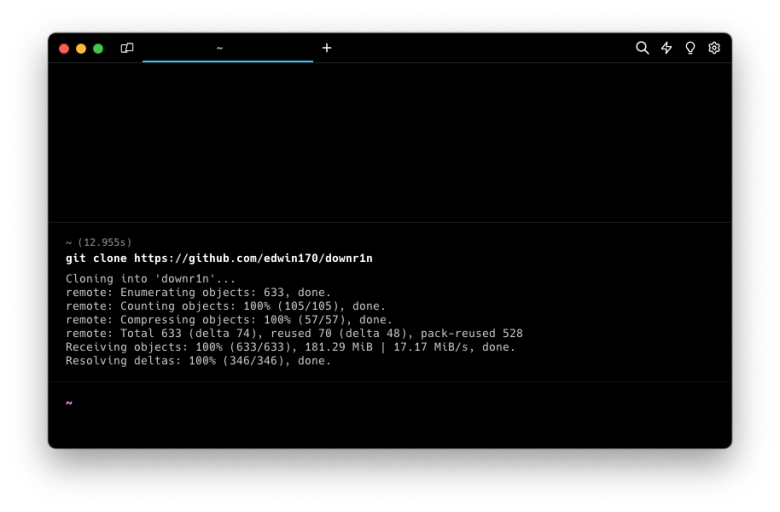Select the "~" terminal tab
780x512 pixels.
tap(227, 48)
